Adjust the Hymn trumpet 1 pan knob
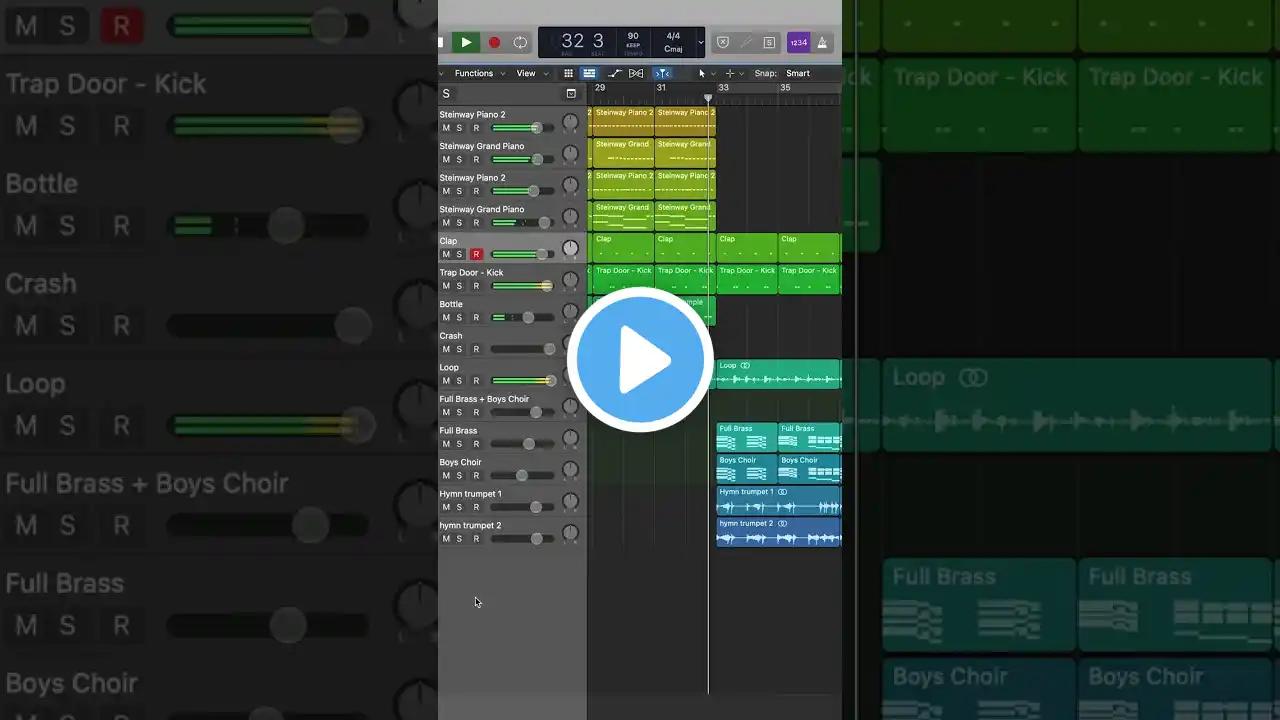The height and width of the screenshot is (720, 1280). (570, 501)
